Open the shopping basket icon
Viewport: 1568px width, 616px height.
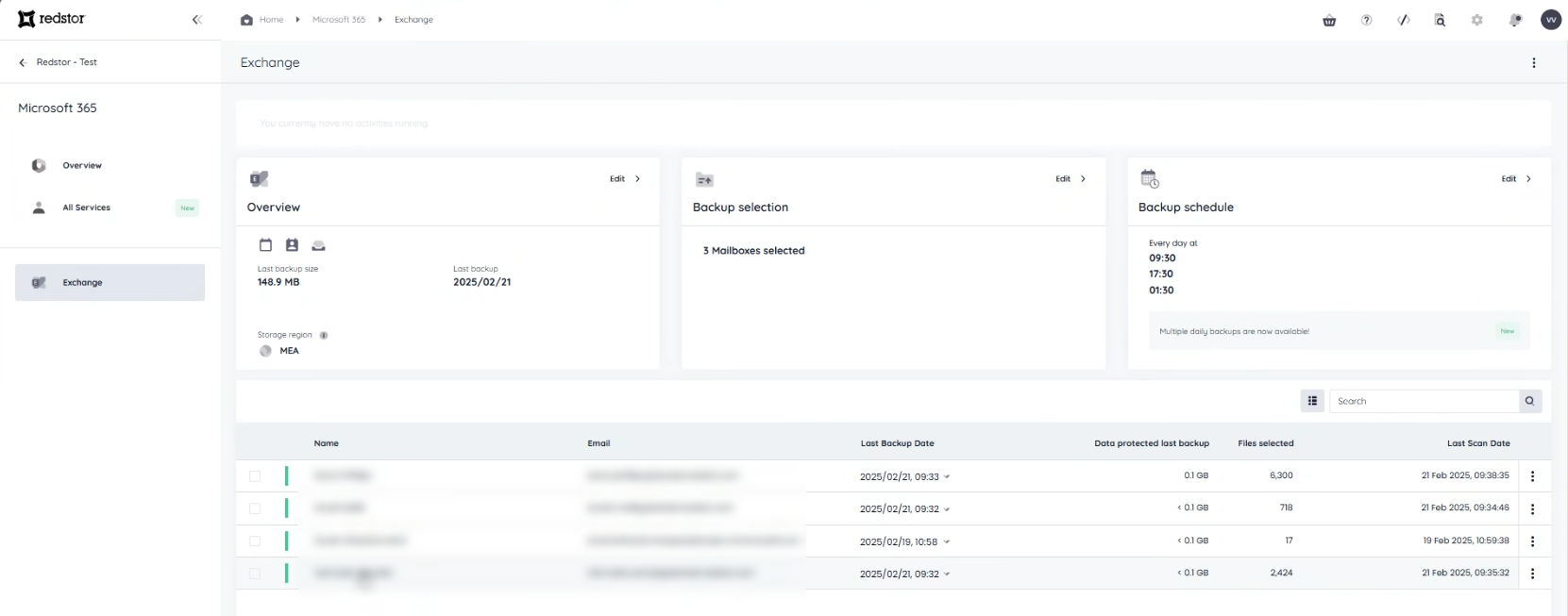tap(1329, 20)
